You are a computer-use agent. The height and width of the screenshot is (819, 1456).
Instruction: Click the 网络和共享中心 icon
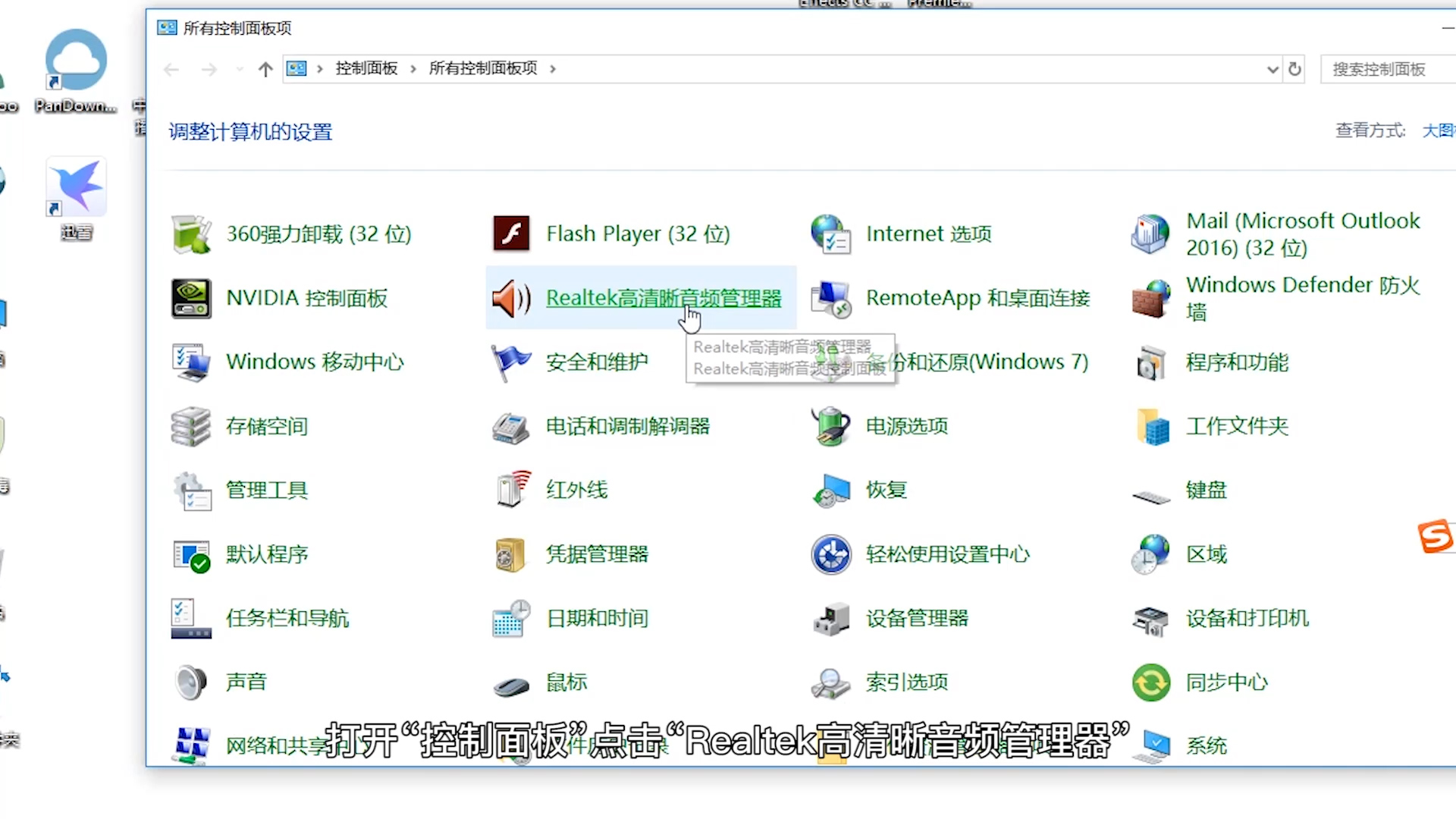pyautogui.click(x=191, y=746)
